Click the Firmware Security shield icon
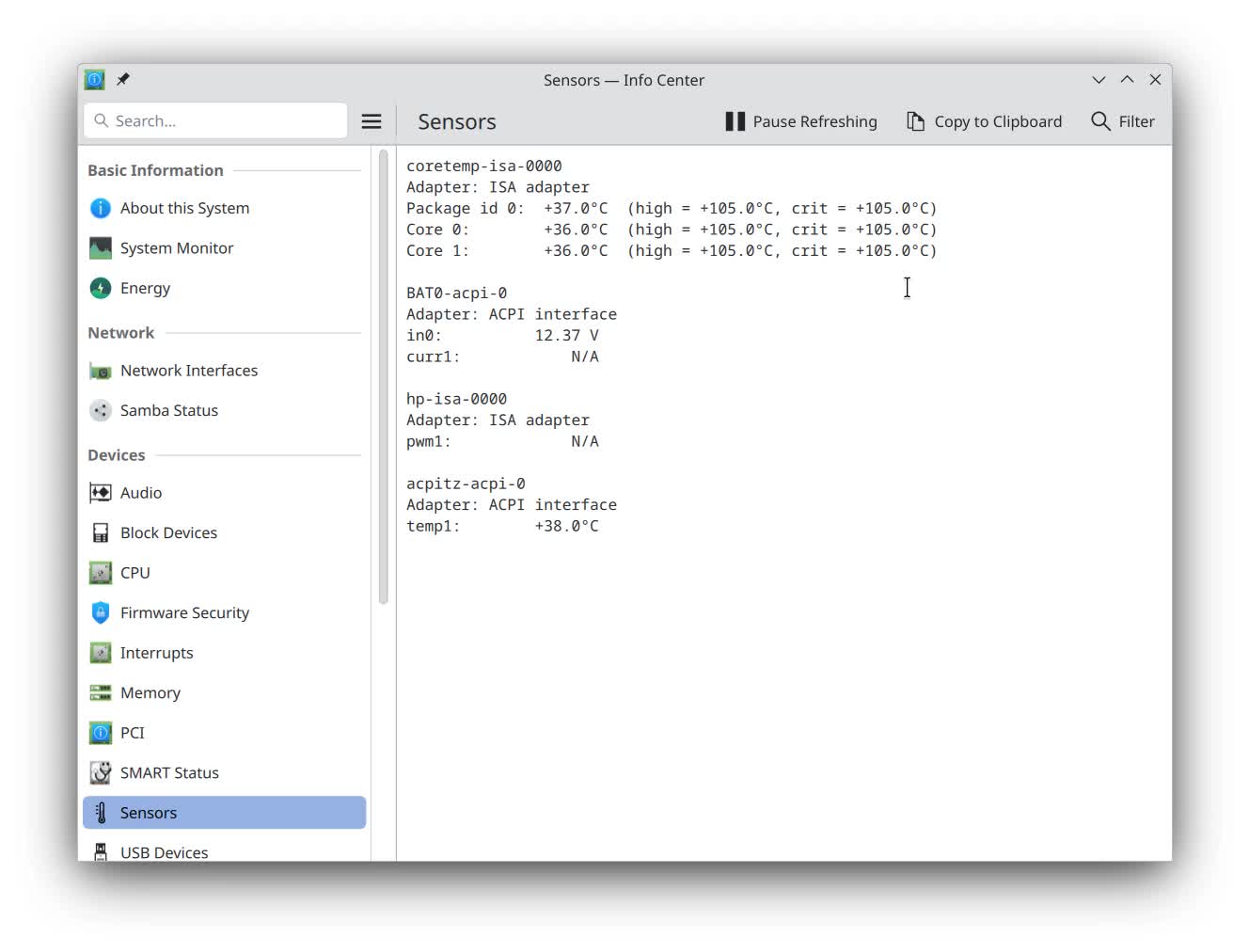 coord(101,612)
